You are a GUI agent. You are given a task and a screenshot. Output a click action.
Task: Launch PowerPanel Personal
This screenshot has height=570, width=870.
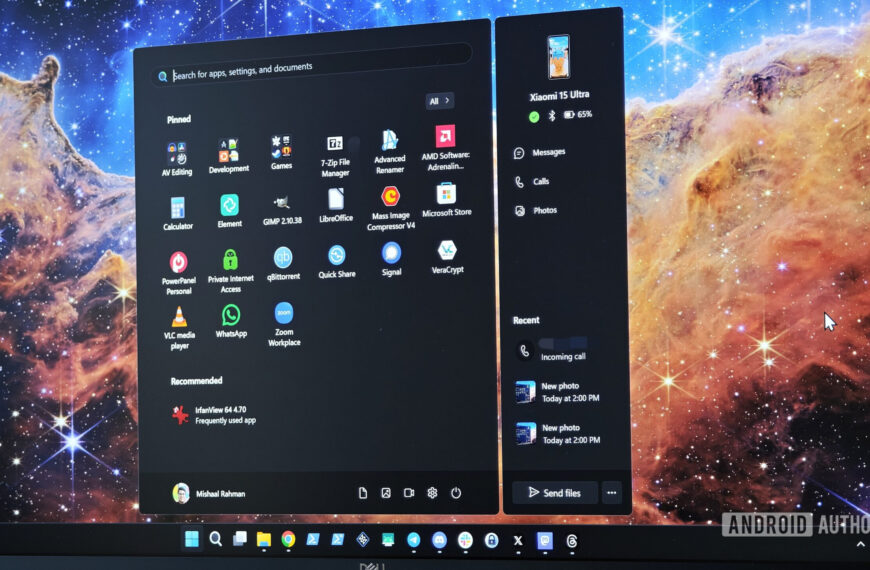(179, 273)
